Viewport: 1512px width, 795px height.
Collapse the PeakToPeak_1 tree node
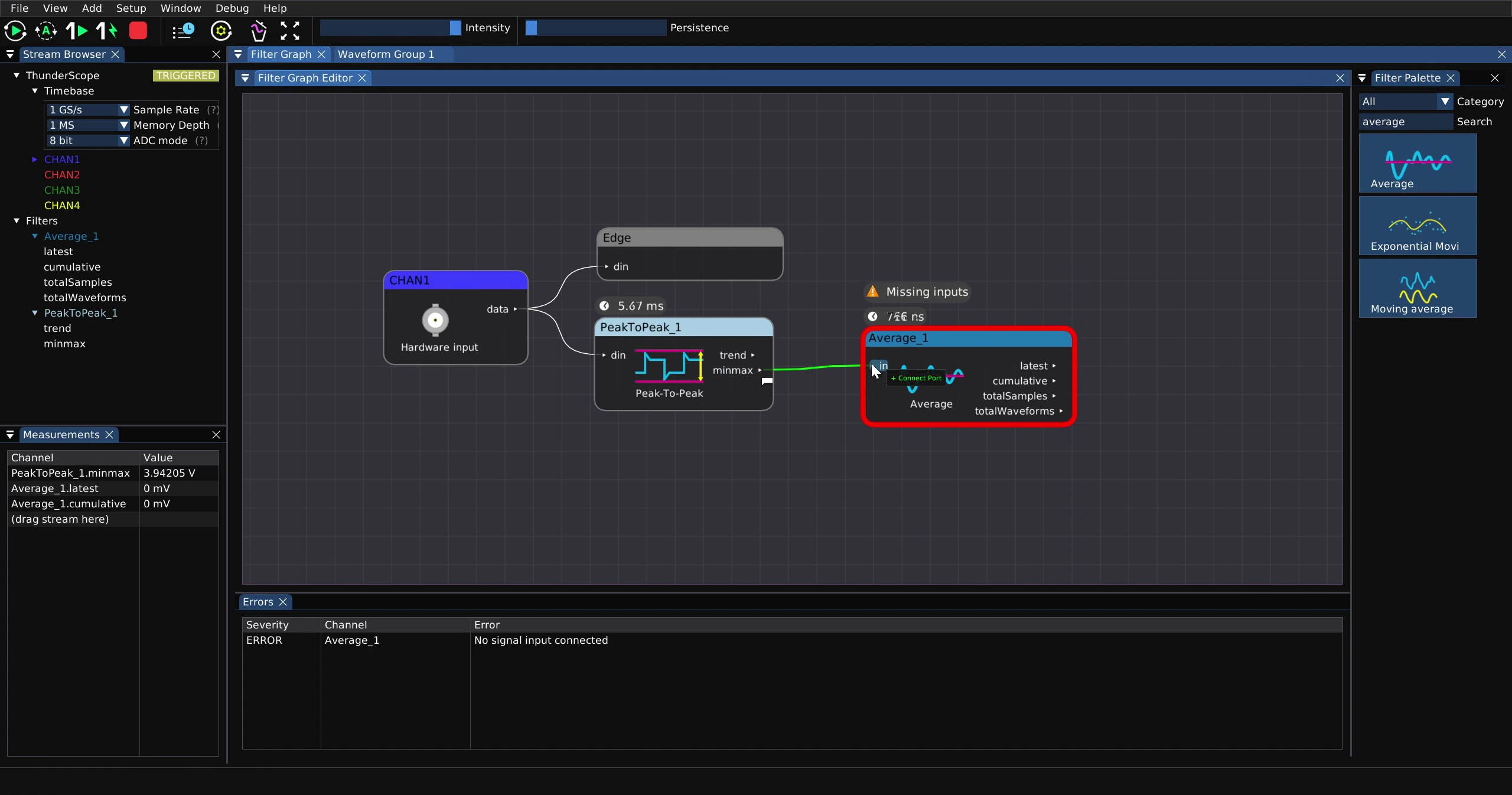click(x=35, y=313)
